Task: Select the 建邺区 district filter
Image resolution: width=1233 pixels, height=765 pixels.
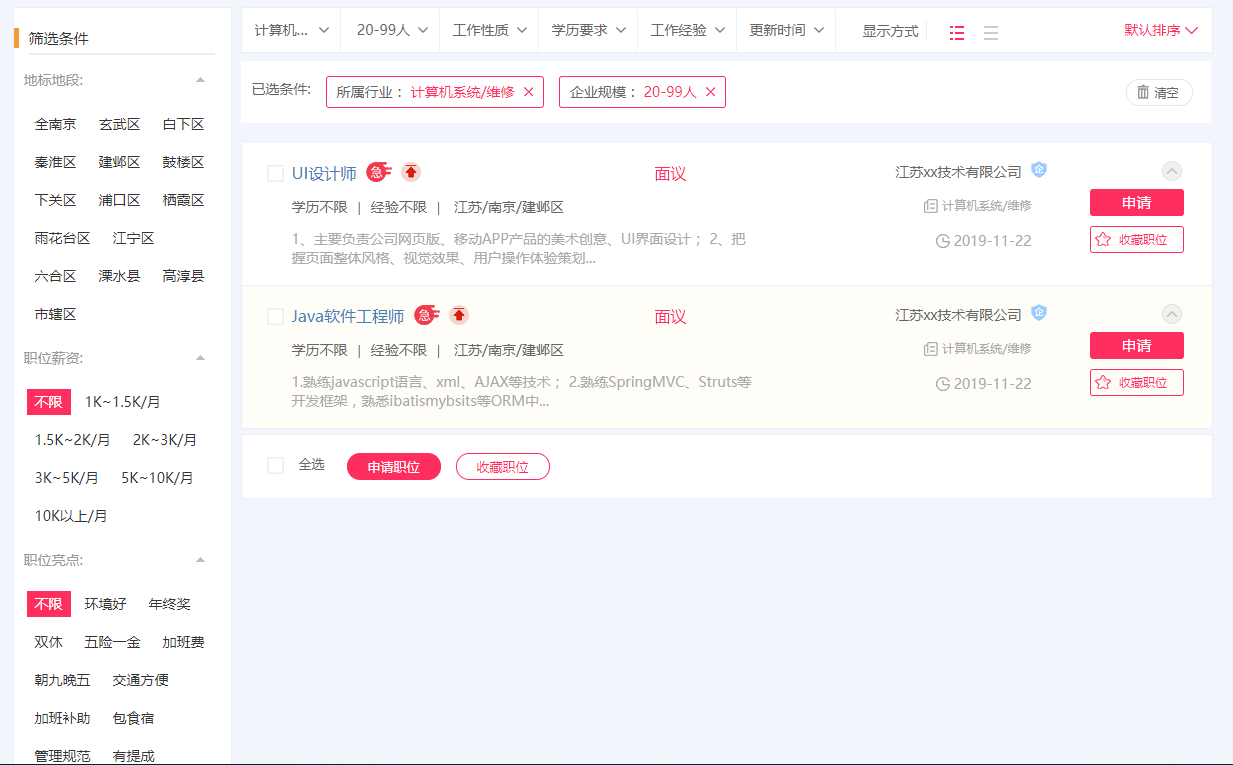Action: (x=119, y=162)
